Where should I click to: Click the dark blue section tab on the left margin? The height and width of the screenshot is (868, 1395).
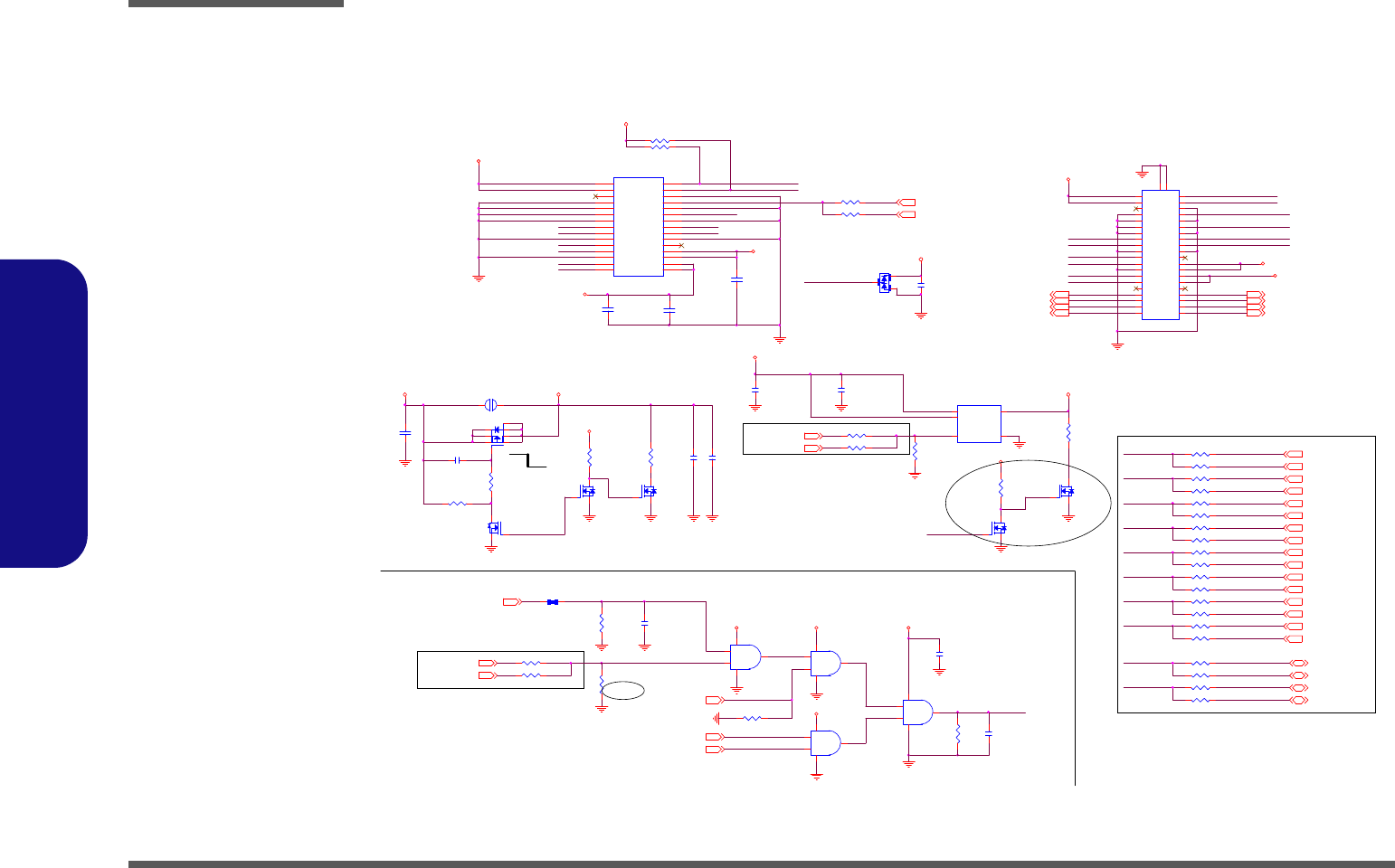coord(44,414)
